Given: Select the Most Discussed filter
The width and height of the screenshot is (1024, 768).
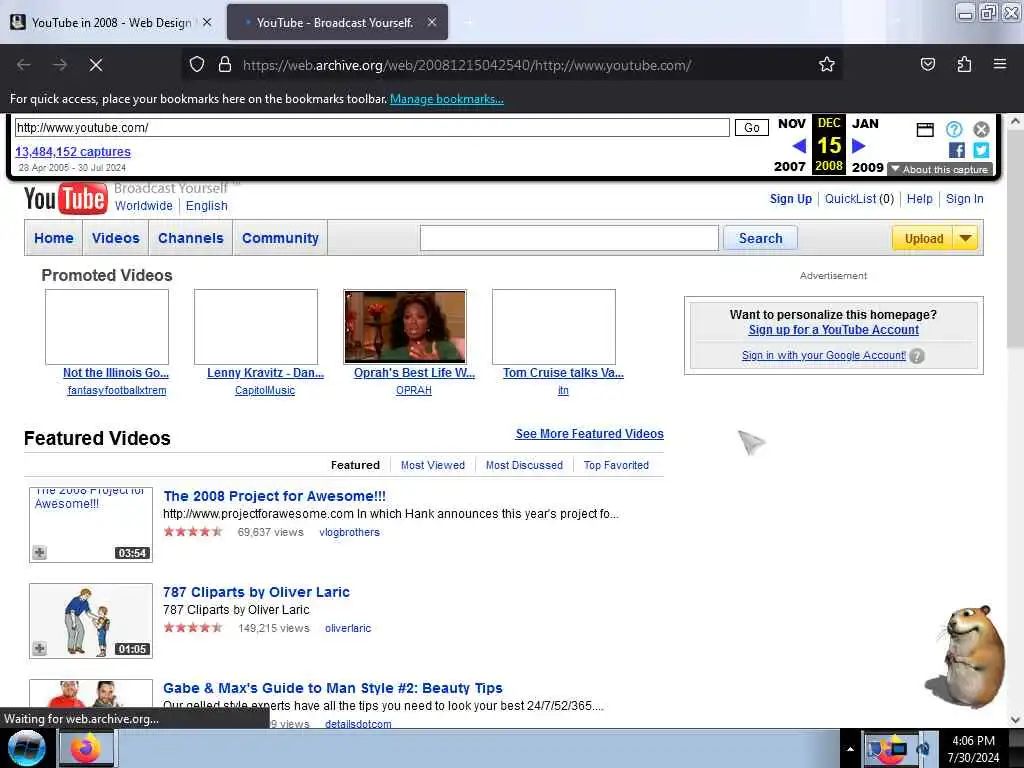Looking at the screenshot, I should [524, 465].
